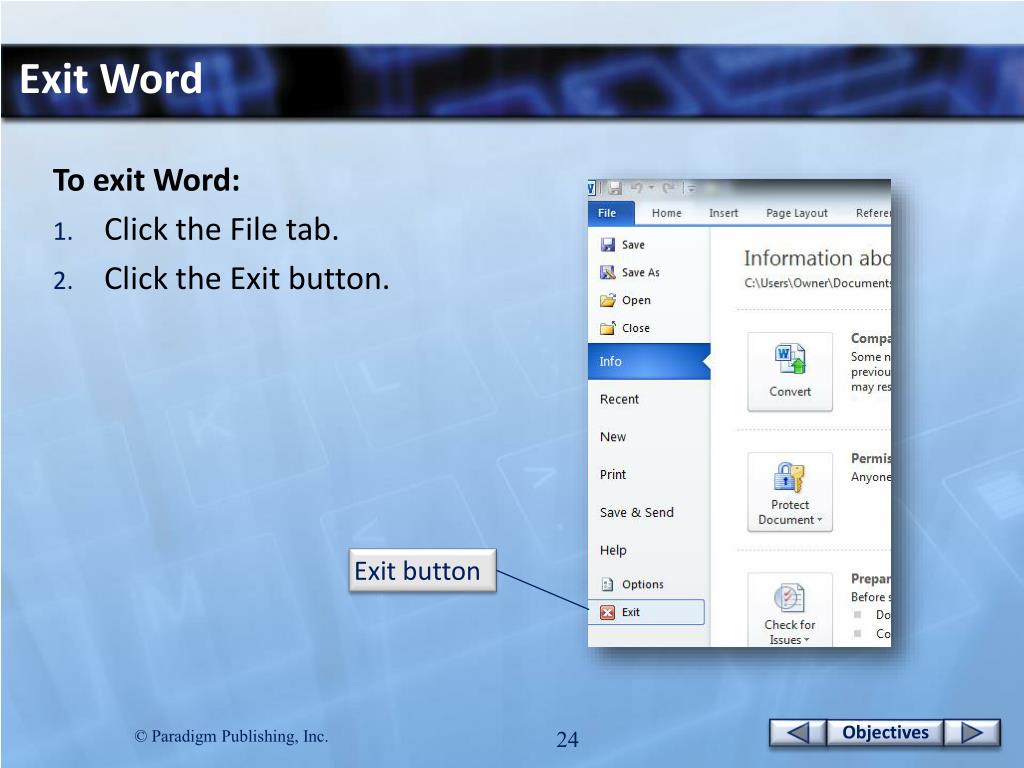Click the Objectives button

[885, 732]
